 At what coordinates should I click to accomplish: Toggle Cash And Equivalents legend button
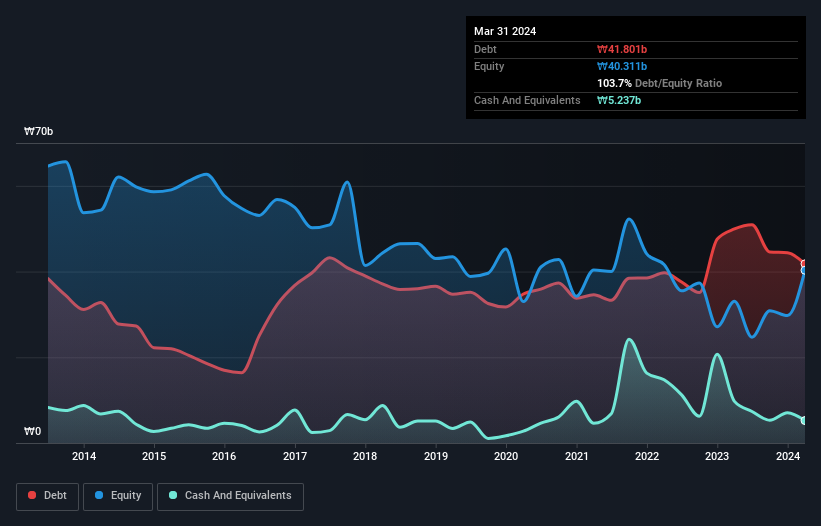230,496
